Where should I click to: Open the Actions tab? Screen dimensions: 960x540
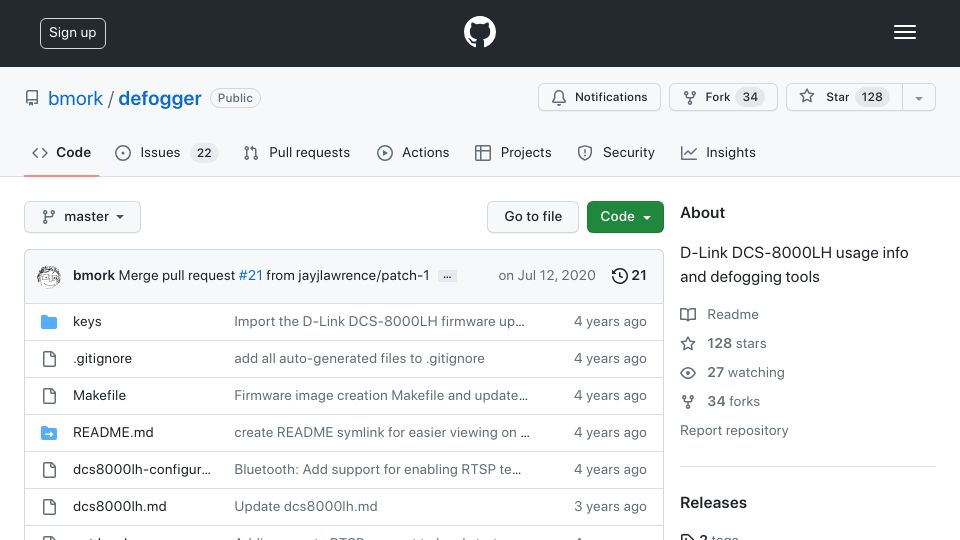coord(413,152)
